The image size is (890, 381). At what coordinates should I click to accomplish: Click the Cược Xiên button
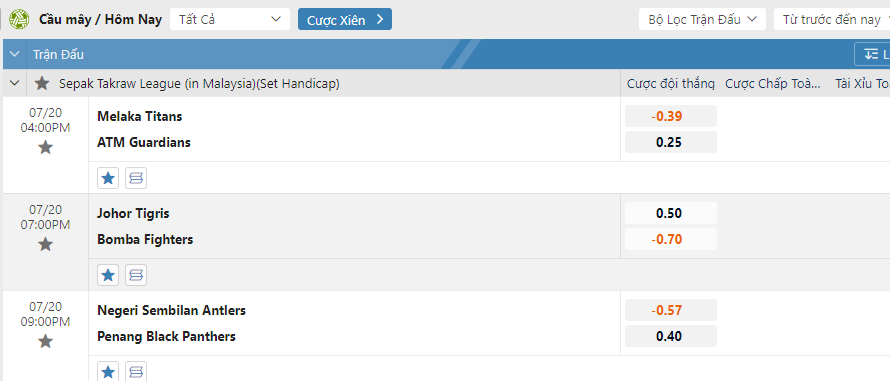click(x=345, y=19)
